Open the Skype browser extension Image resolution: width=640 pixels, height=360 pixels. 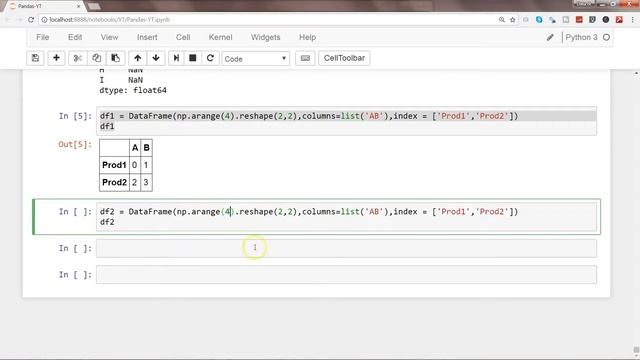pos(539,20)
